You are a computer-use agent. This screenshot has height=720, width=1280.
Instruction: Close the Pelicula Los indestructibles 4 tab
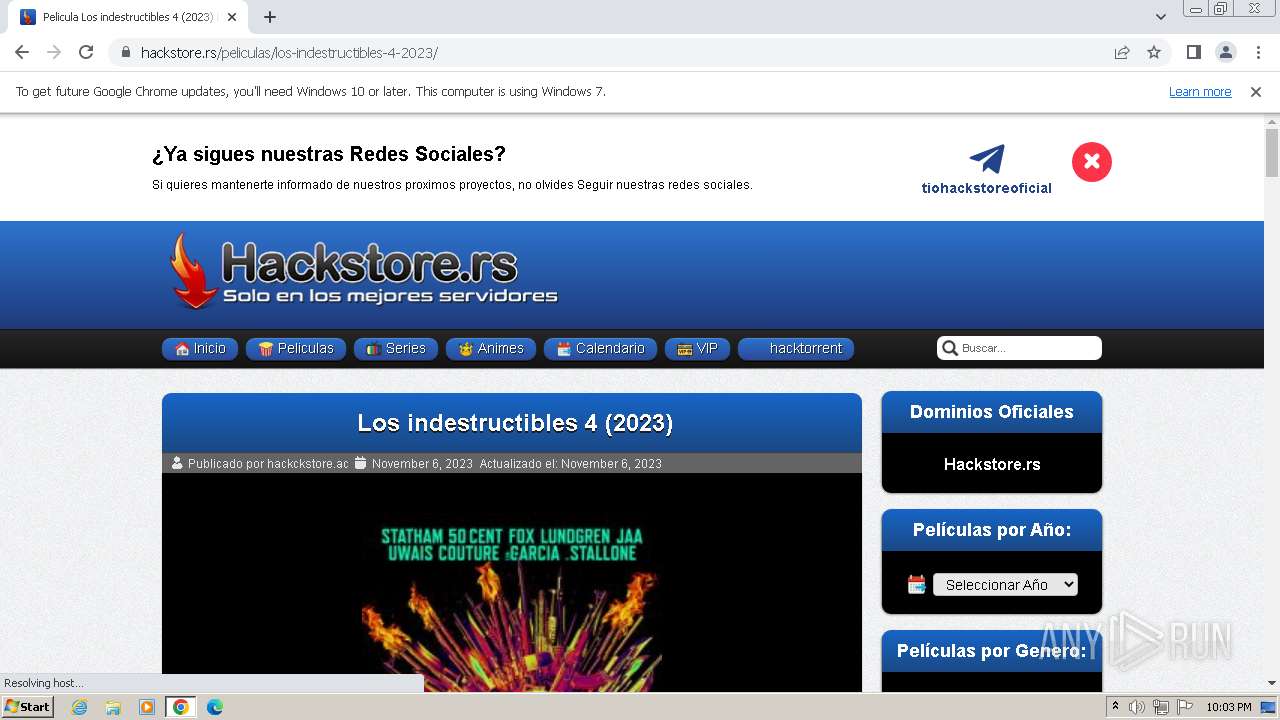coord(232,17)
